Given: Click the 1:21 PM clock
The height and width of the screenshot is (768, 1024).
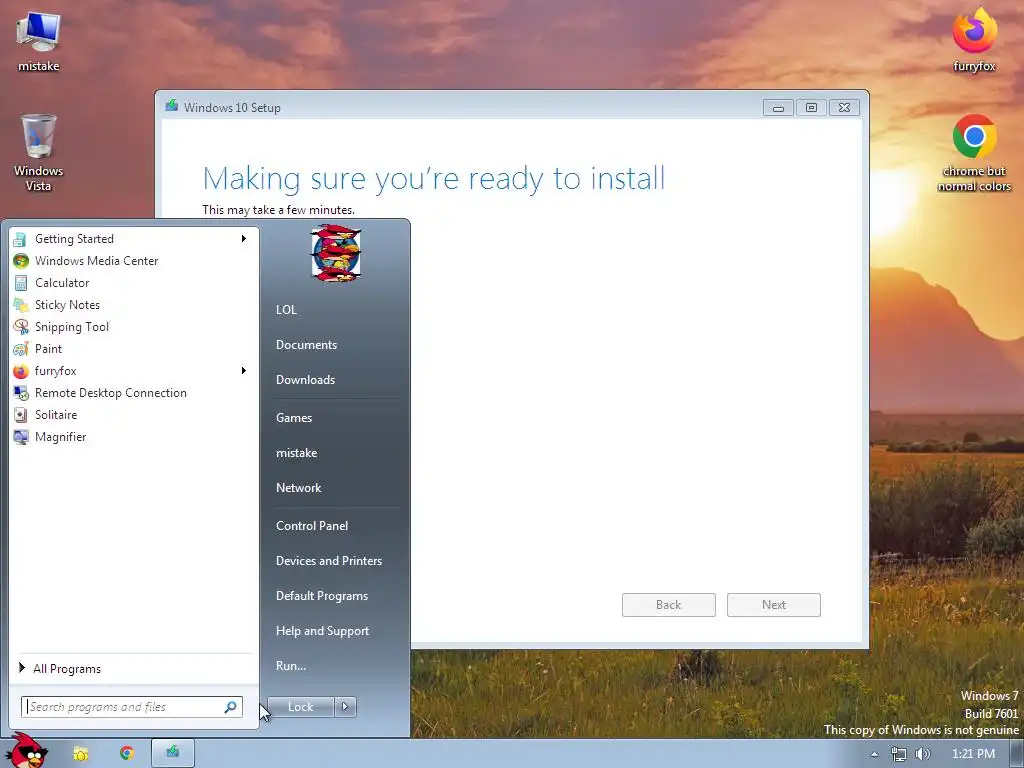Looking at the screenshot, I should [x=973, y=754].
